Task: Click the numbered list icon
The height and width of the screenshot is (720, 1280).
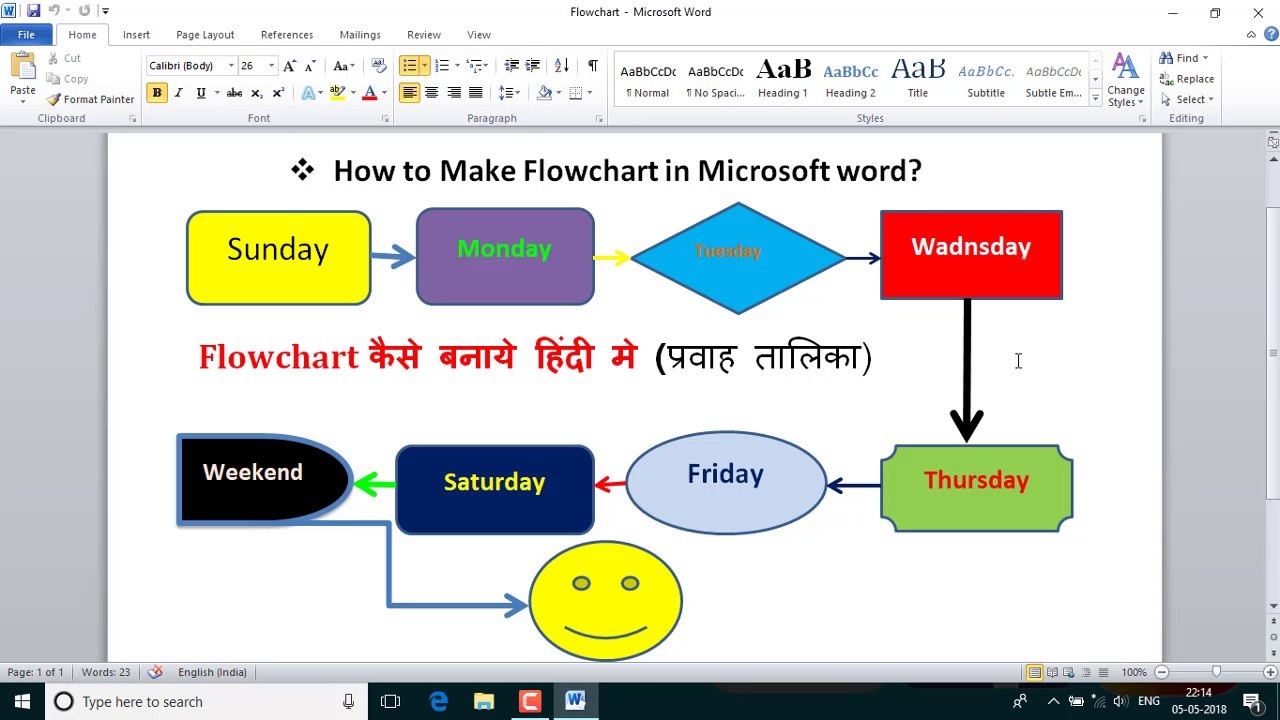Action: coord(441,66)
